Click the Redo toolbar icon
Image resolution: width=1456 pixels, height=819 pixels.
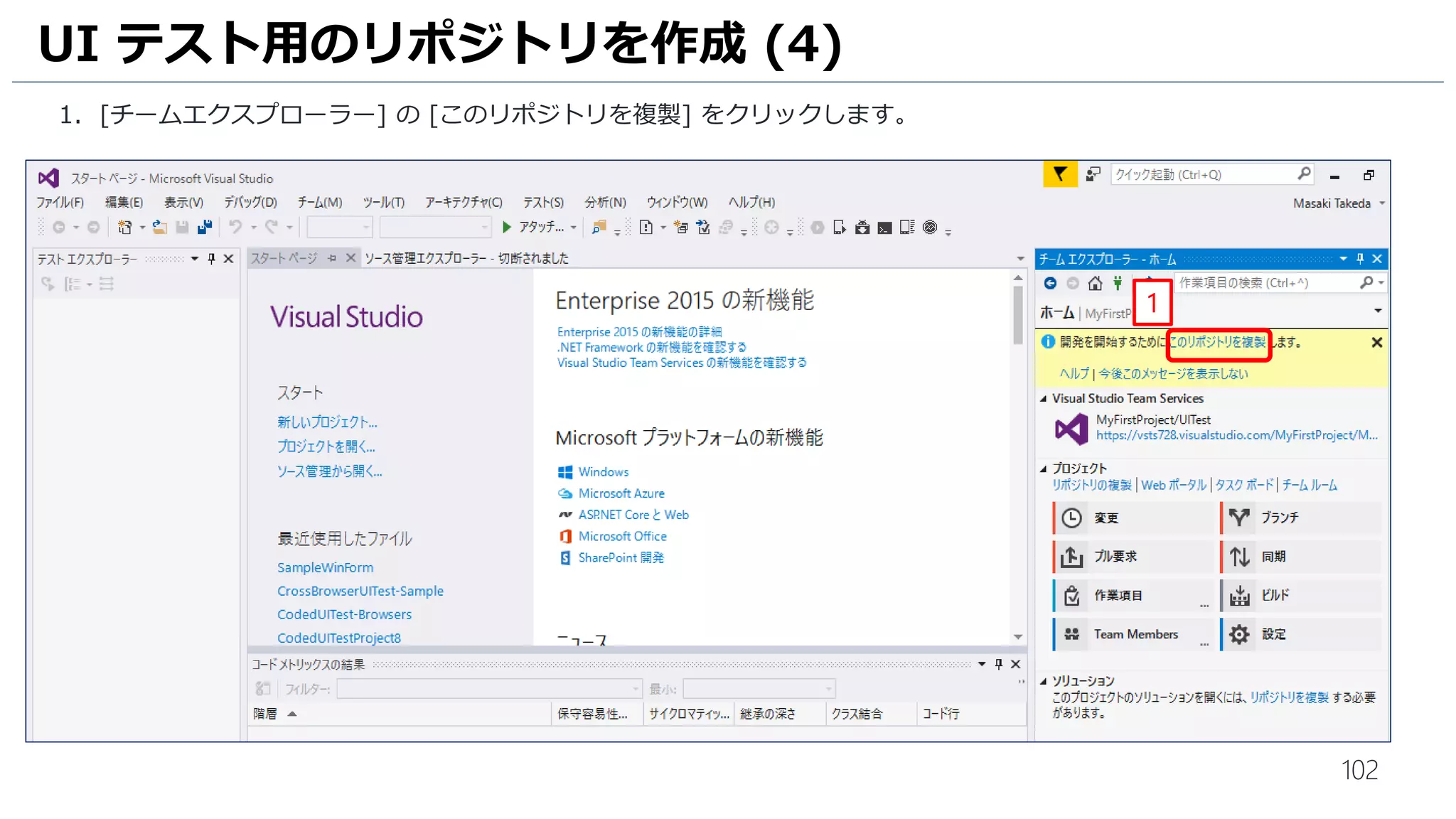(272, 227)
